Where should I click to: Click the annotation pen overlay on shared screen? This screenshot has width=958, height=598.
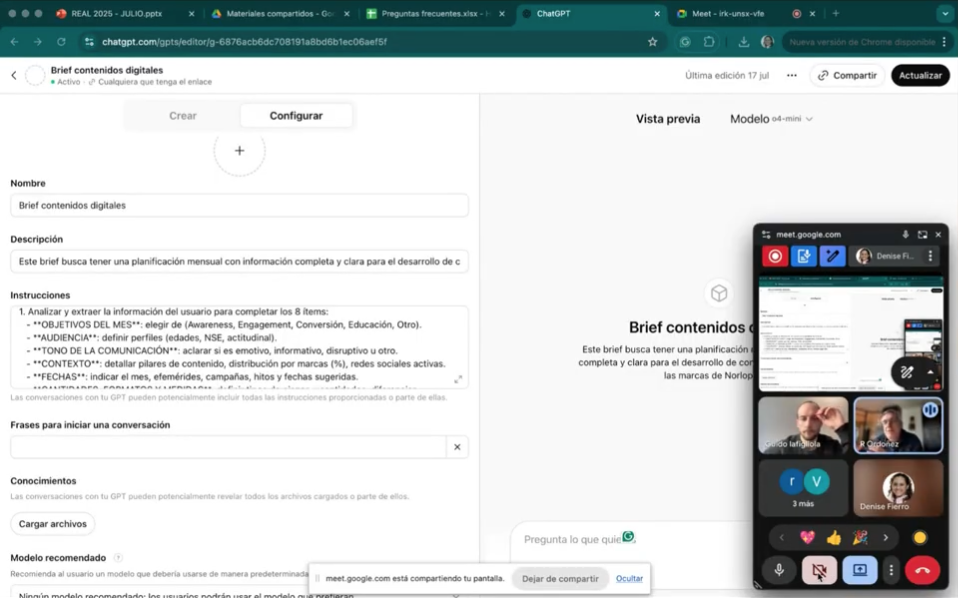(907, 372)
